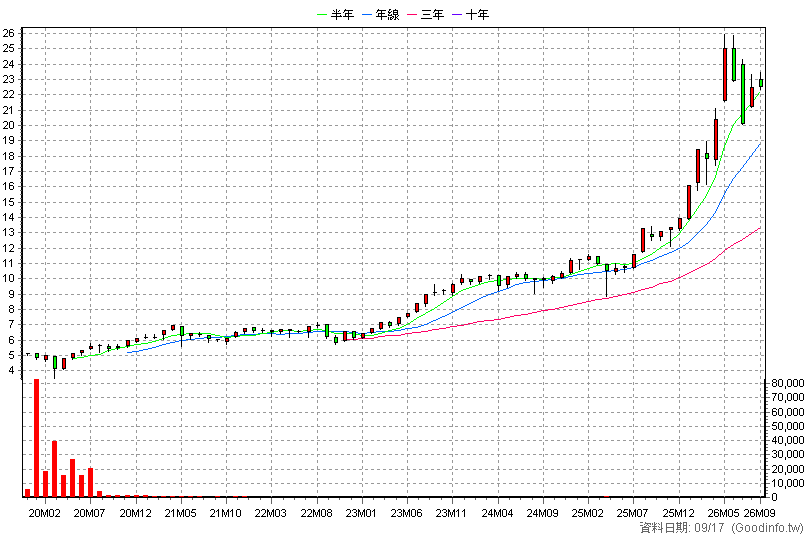Open the (Goodinfo.tw) source text
Screen dimensions: 808x540
768,528
